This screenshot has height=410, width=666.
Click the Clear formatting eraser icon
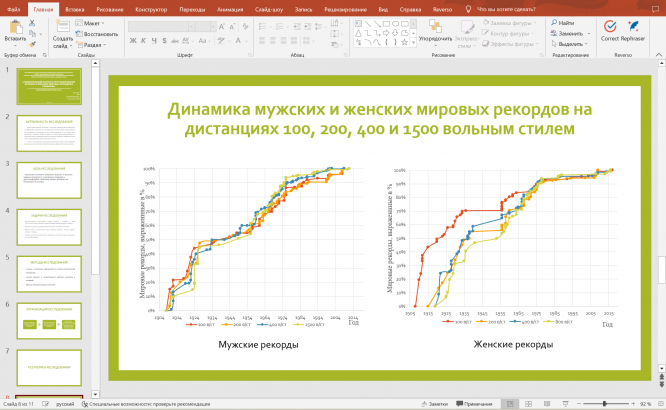pyautogui.click(x=246, y=27)
